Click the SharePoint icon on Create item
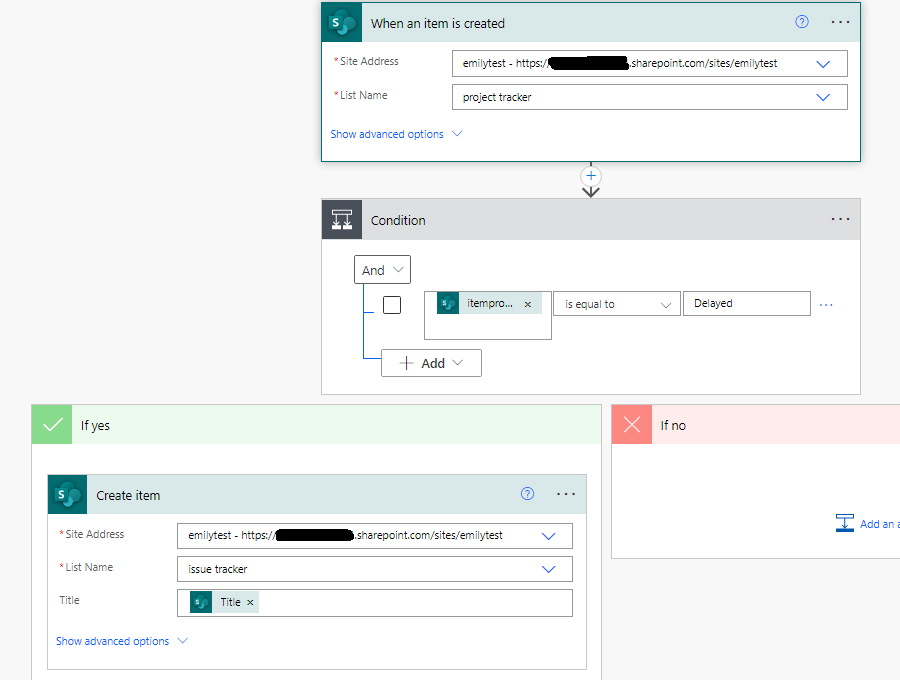The width and height of the screenshot is (900, 680). 67,494
